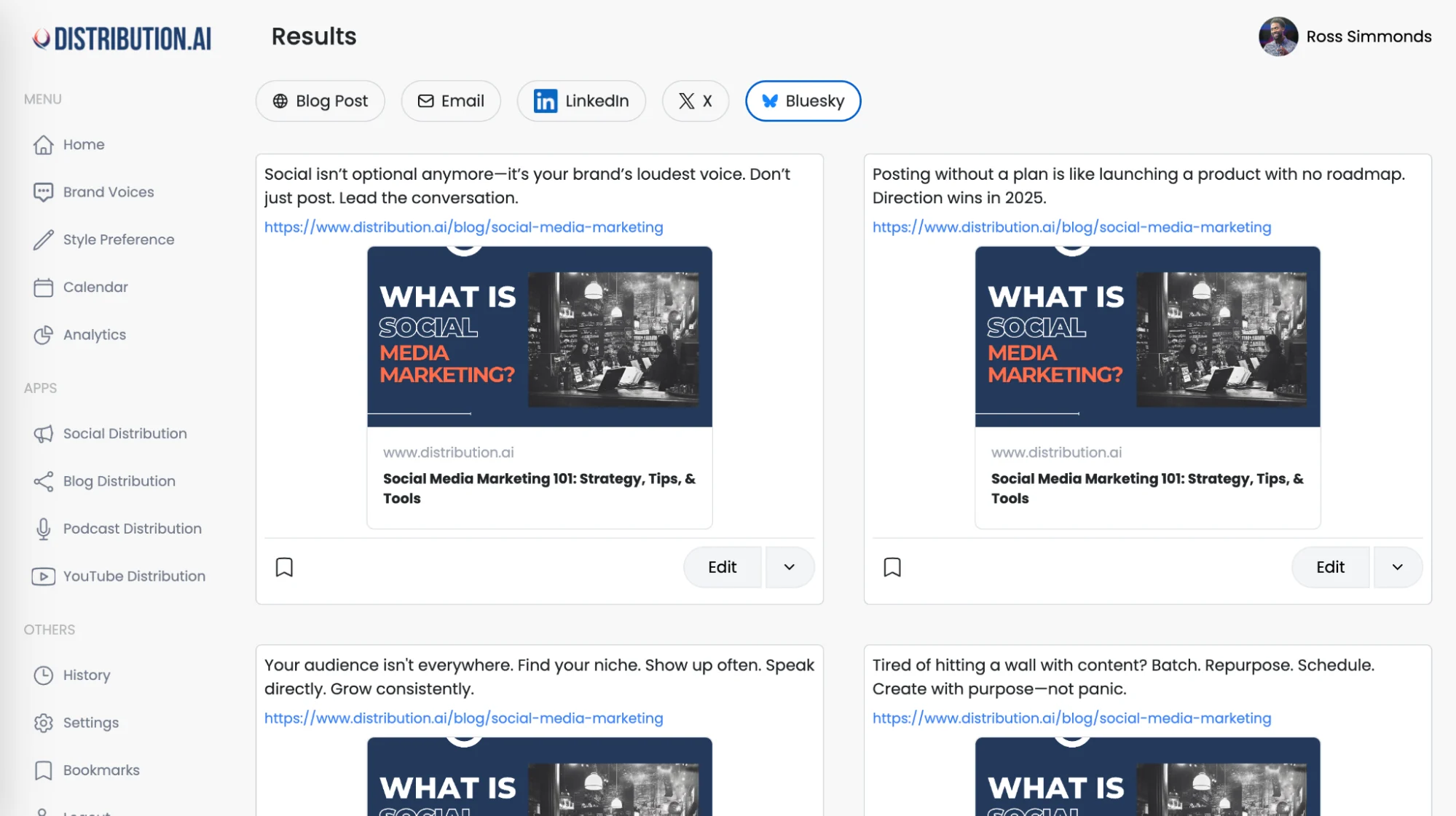The width and height of the screenshot is (1456, 816).
Task: Click 'Posting without a plan' post text
Action: [x=1138, y=186]
